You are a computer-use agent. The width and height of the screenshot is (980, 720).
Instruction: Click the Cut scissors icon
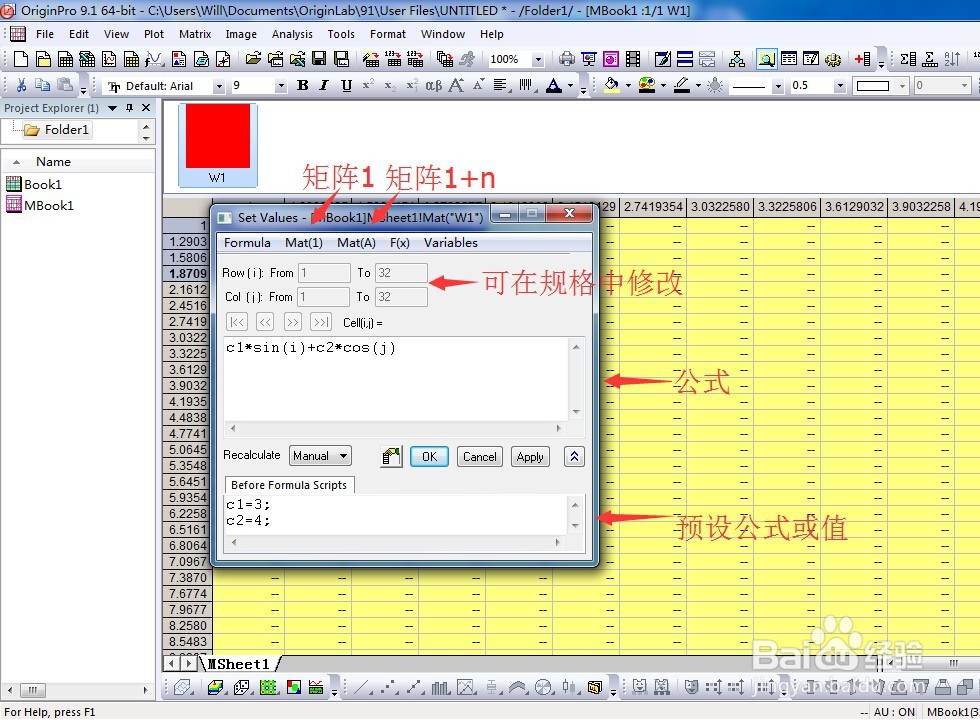21,85
